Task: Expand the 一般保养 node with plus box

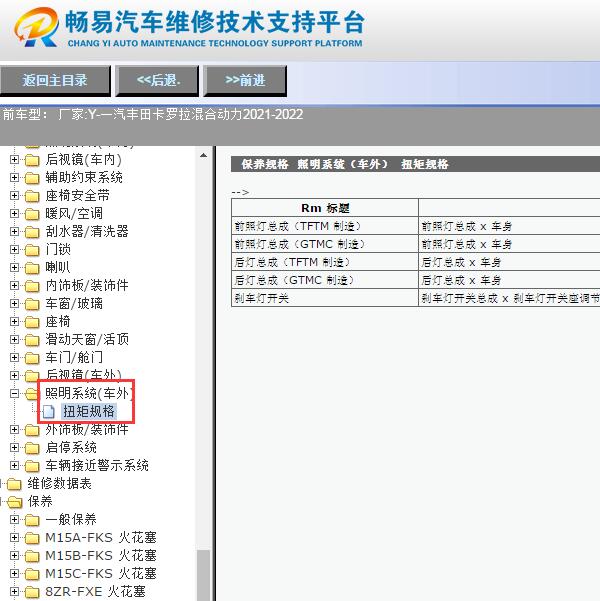Action: (x=14, y=520)
